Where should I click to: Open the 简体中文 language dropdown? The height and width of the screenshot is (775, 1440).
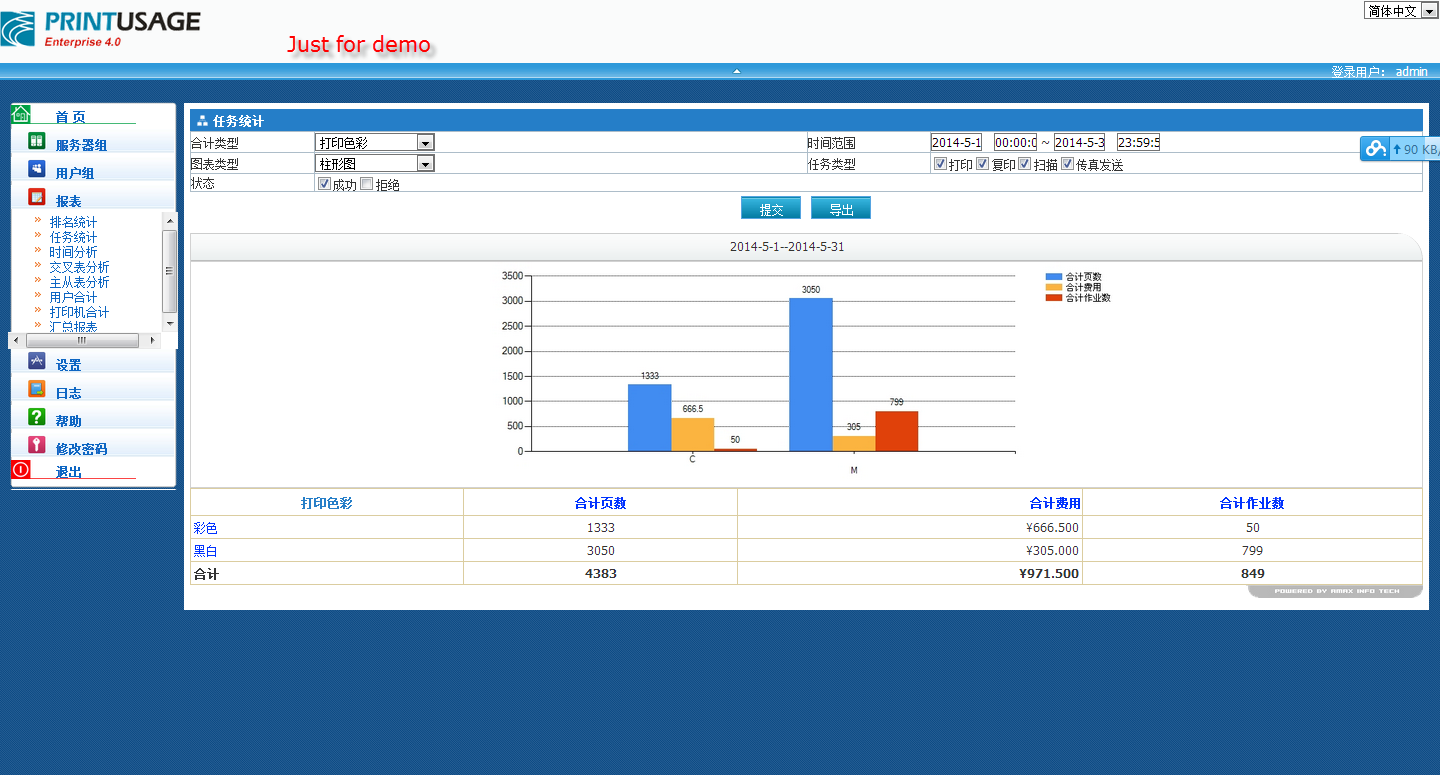(1400, 10)
